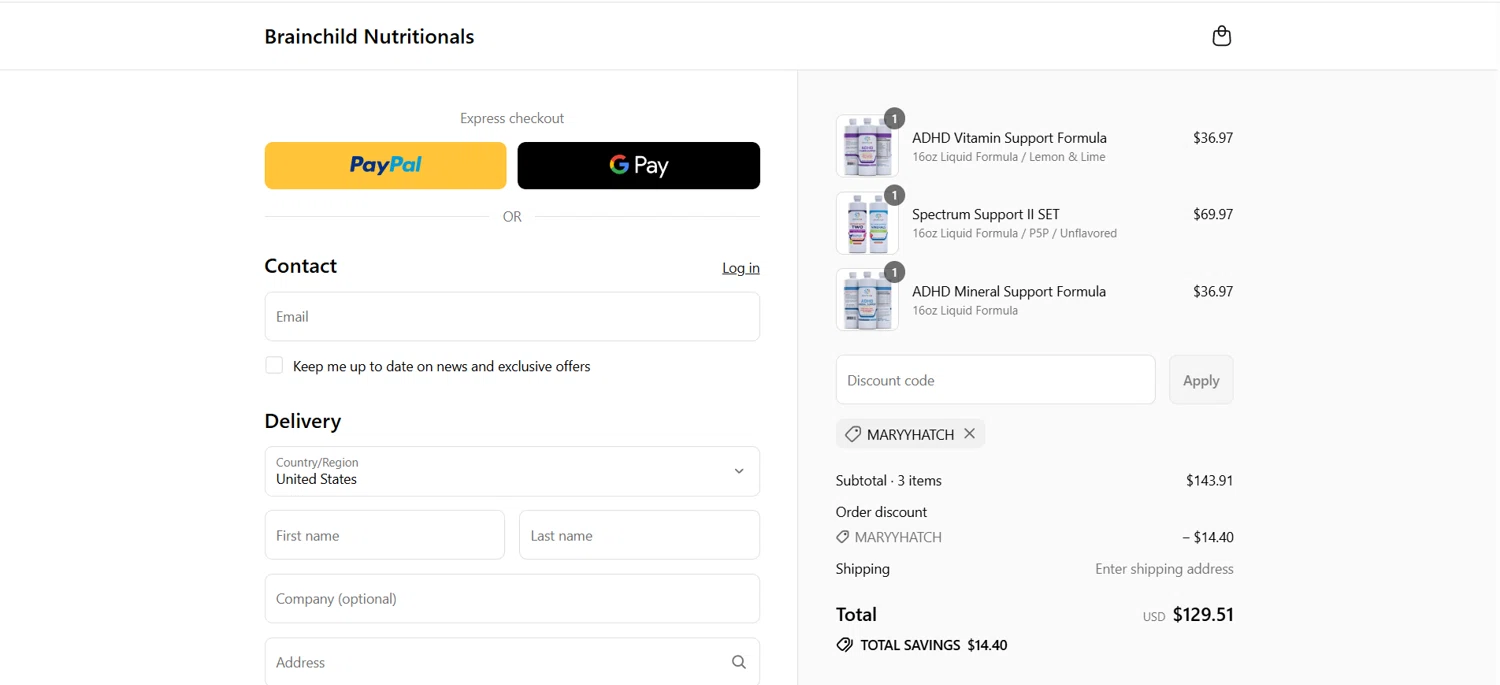Open the shopping bag cart icon
The image size is (1500, 685).
click(x=1221, y=36)
